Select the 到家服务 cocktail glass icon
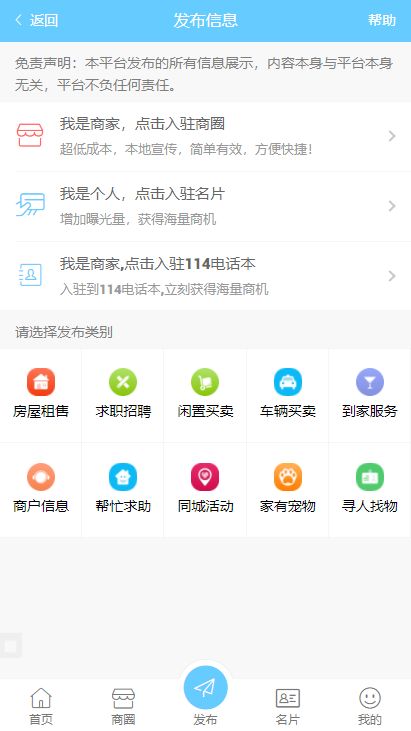Image resolution: width=411 pixels, height=731 pixels. (x=370, y=382)
